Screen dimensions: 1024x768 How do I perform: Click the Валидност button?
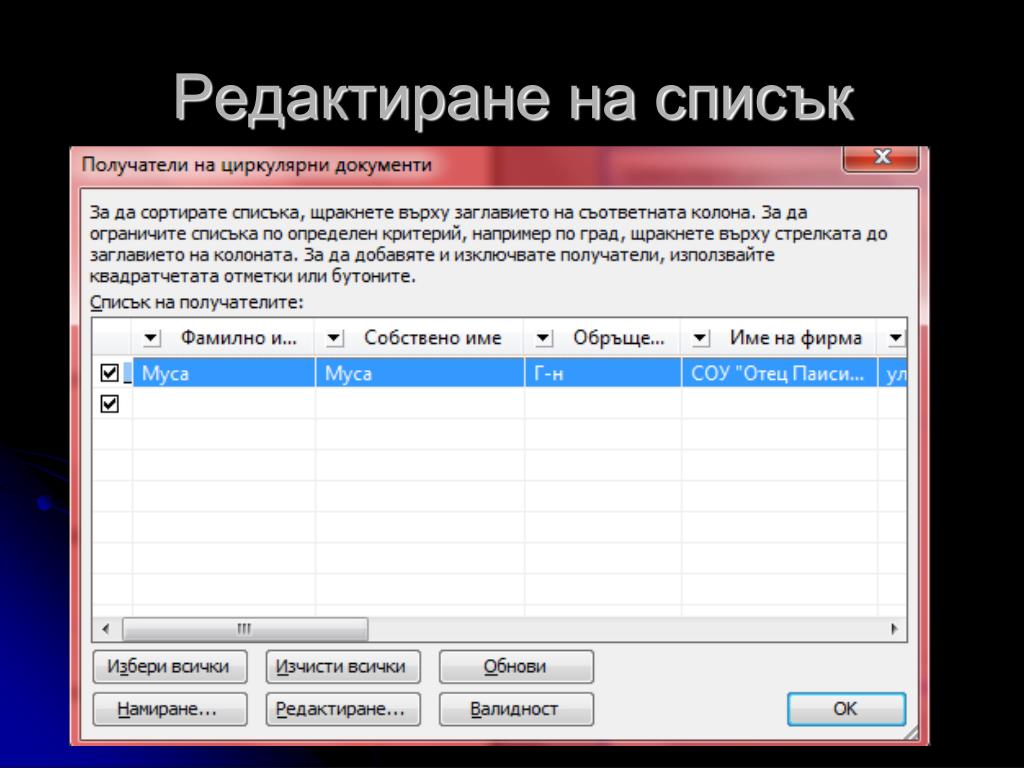(516, 709)
